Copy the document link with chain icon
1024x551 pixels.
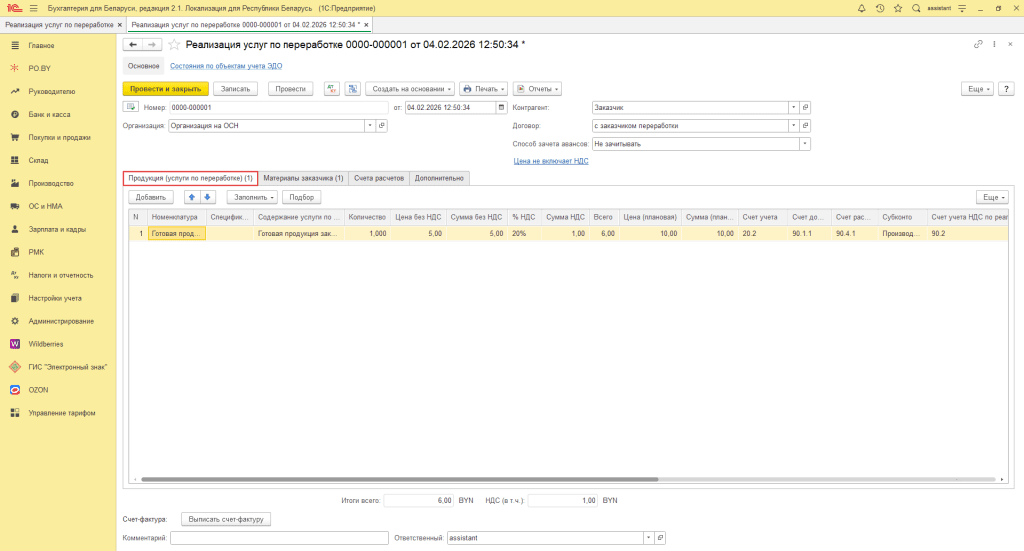978,45
